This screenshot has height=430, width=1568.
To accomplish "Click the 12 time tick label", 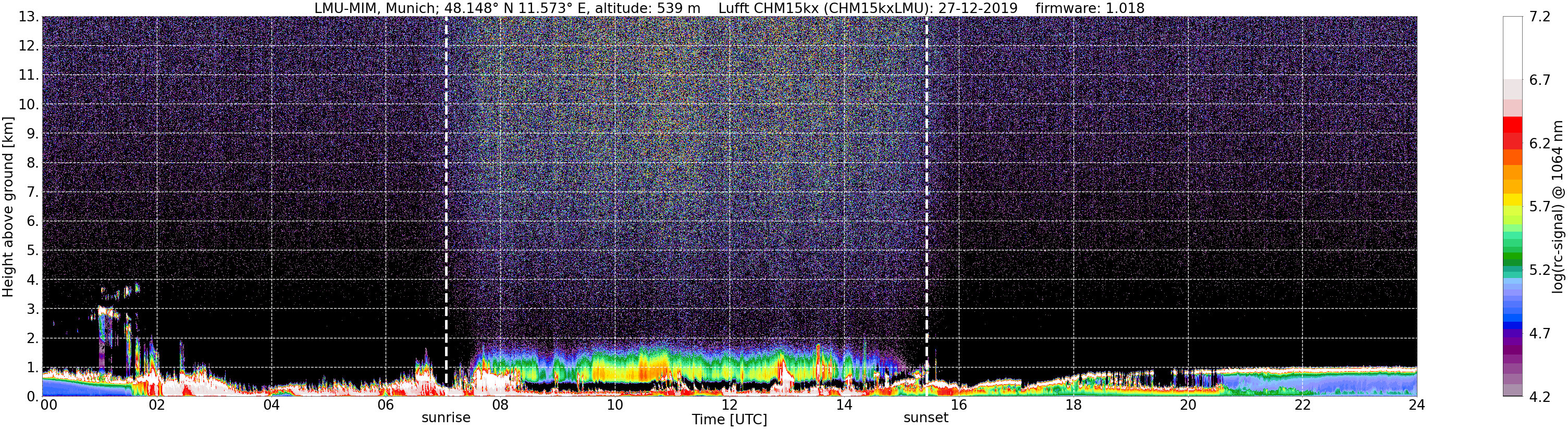I will [729, 405].
